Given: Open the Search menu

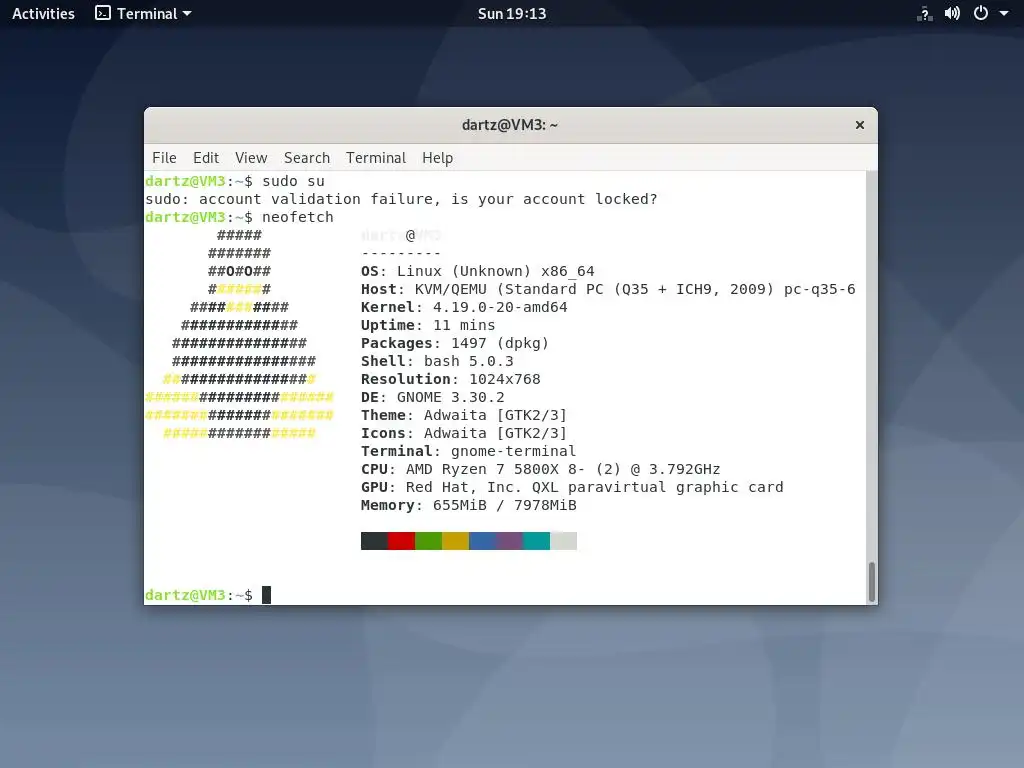Looking at the screenshot, I should [x=306, y=158].
